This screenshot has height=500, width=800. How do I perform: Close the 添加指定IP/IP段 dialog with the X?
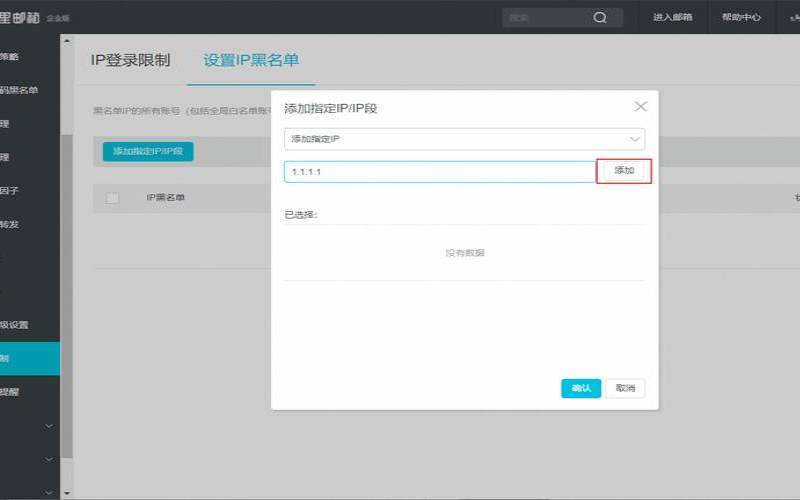click(x=640, y=106)
